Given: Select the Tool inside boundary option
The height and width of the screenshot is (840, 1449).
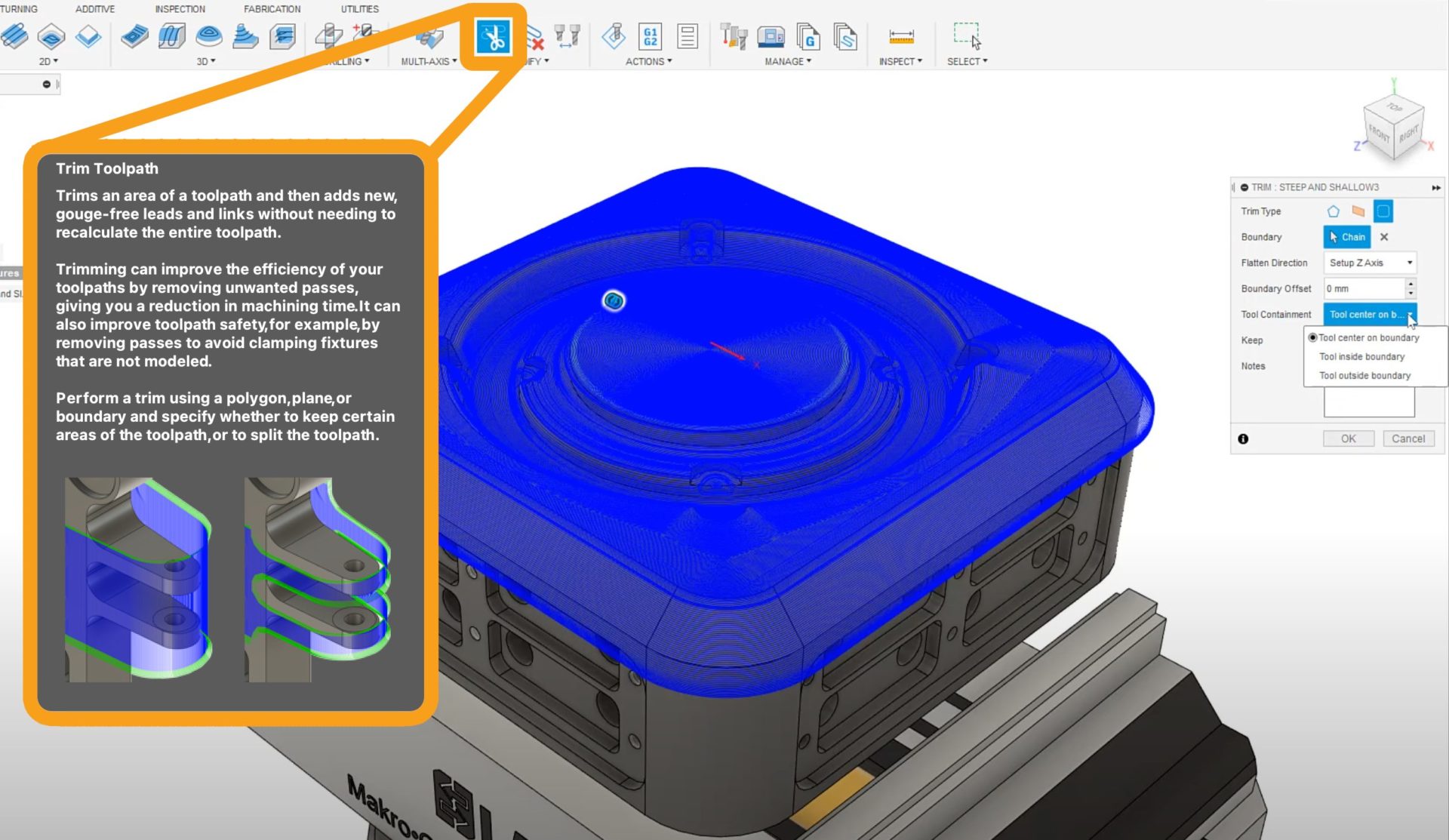Looking at the screenshot, I should coord(1361,357).
